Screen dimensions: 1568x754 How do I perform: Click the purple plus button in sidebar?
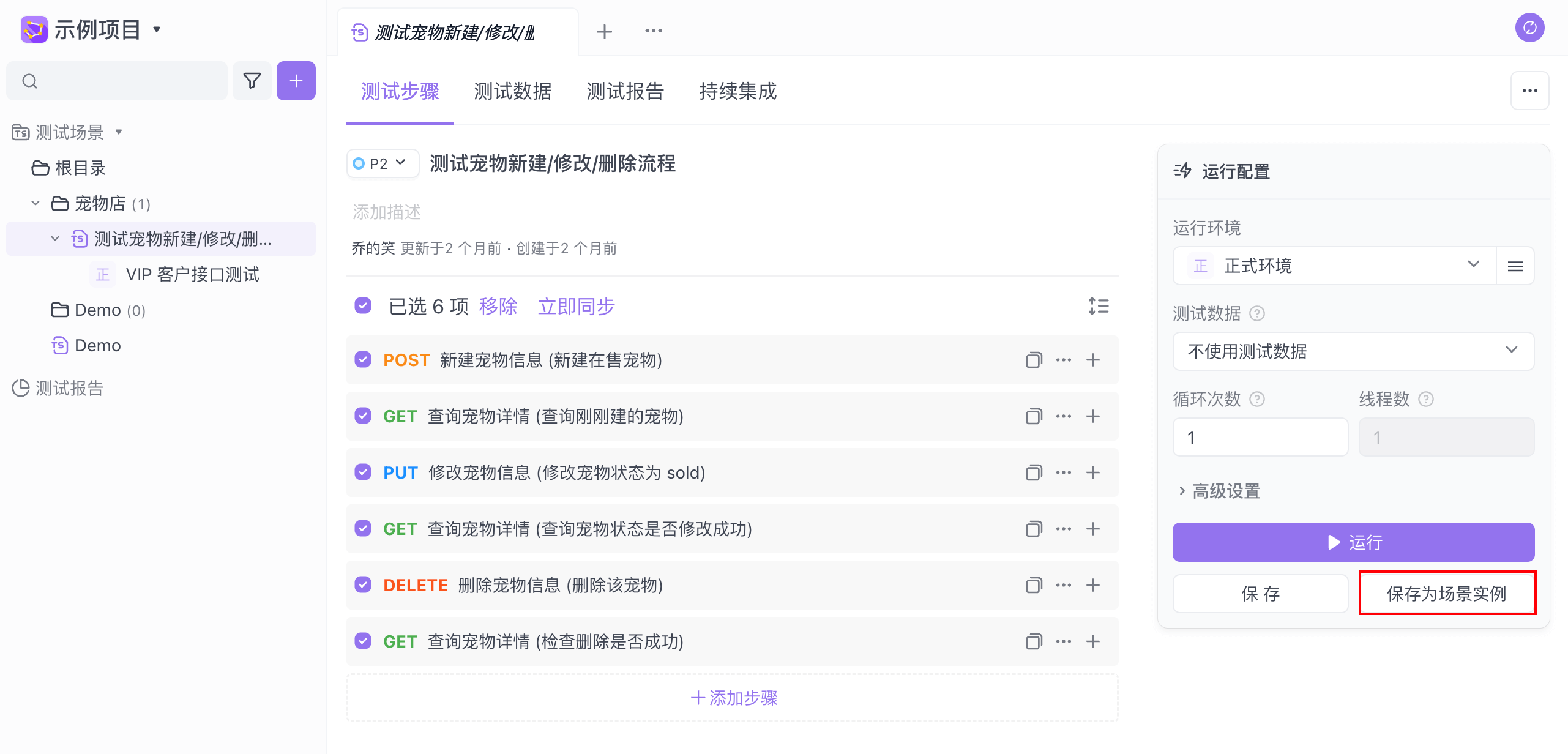click(x=296, y=81)
